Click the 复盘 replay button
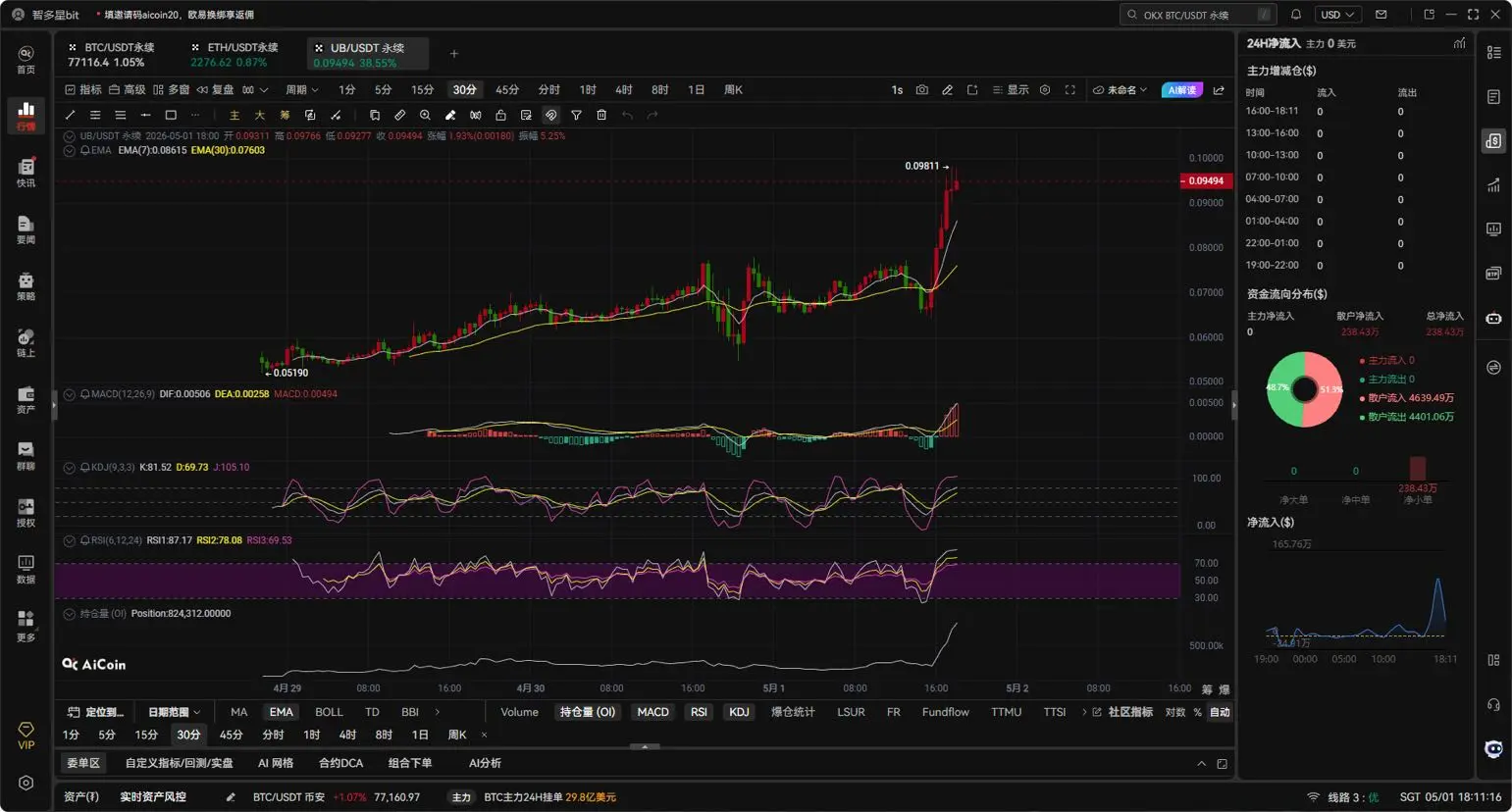The height and width of the screenshot is (812, 1512). [216, 90]
